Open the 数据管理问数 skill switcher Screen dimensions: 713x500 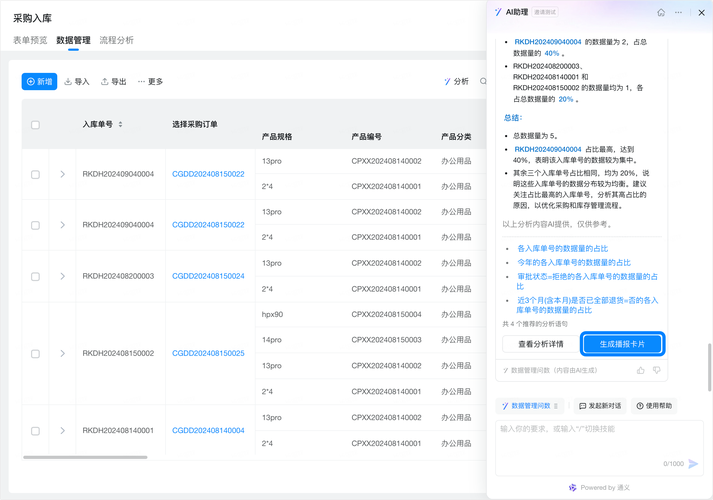tap(530, 406)
